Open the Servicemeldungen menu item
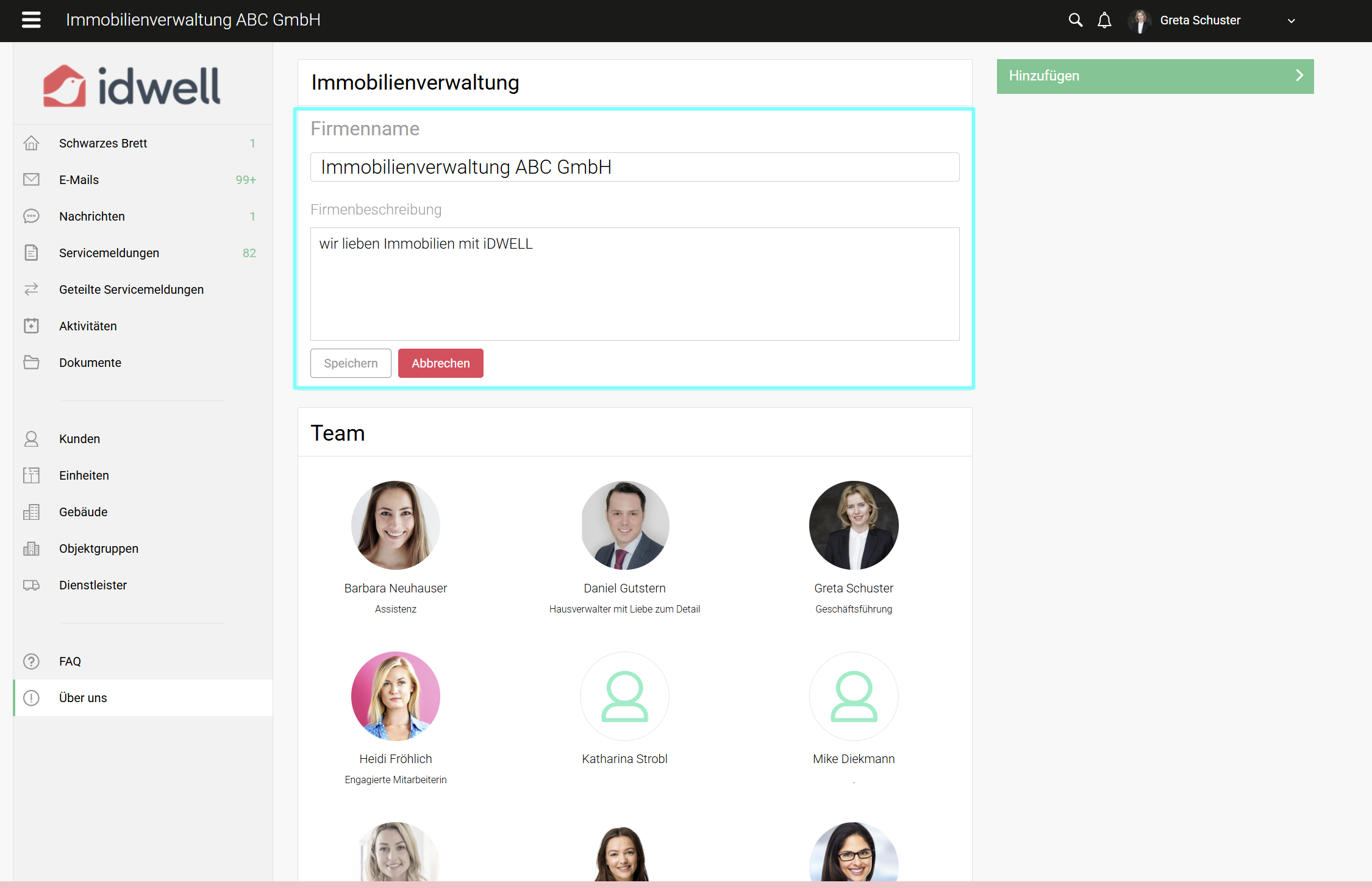This screenshot has height=888, width=1372. coord(109,253)
